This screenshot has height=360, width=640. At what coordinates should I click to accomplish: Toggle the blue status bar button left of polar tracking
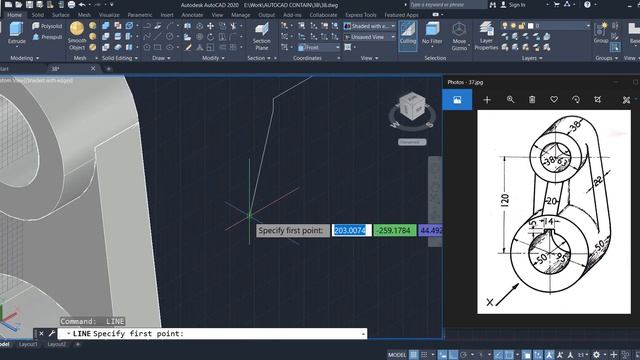(453, 355)
